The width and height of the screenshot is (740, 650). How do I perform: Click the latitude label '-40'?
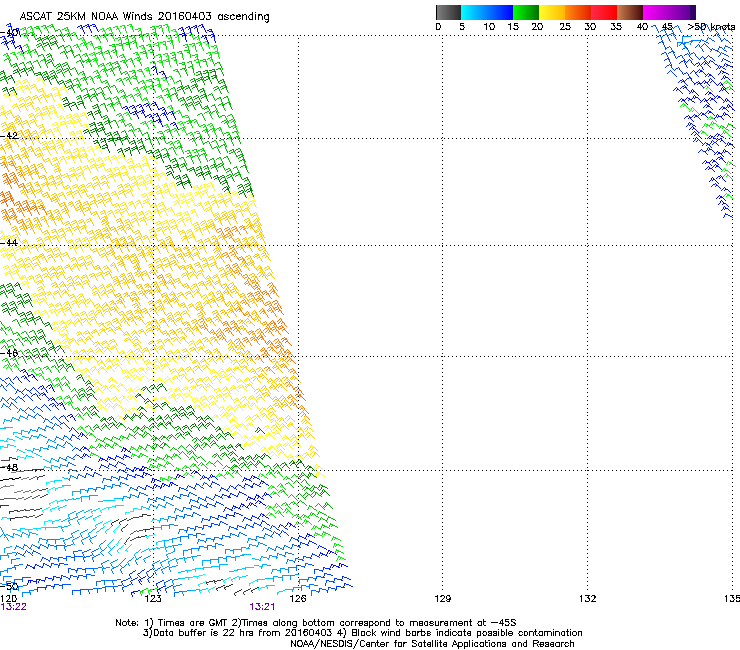[10, 33]
